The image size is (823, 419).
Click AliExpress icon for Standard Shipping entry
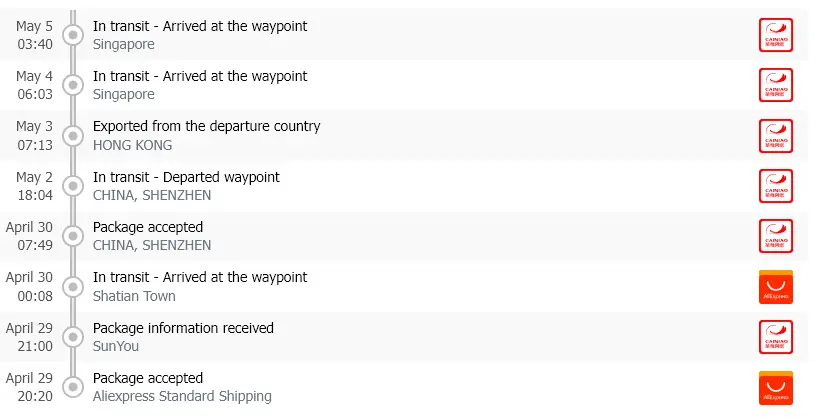tap(775, 387)
